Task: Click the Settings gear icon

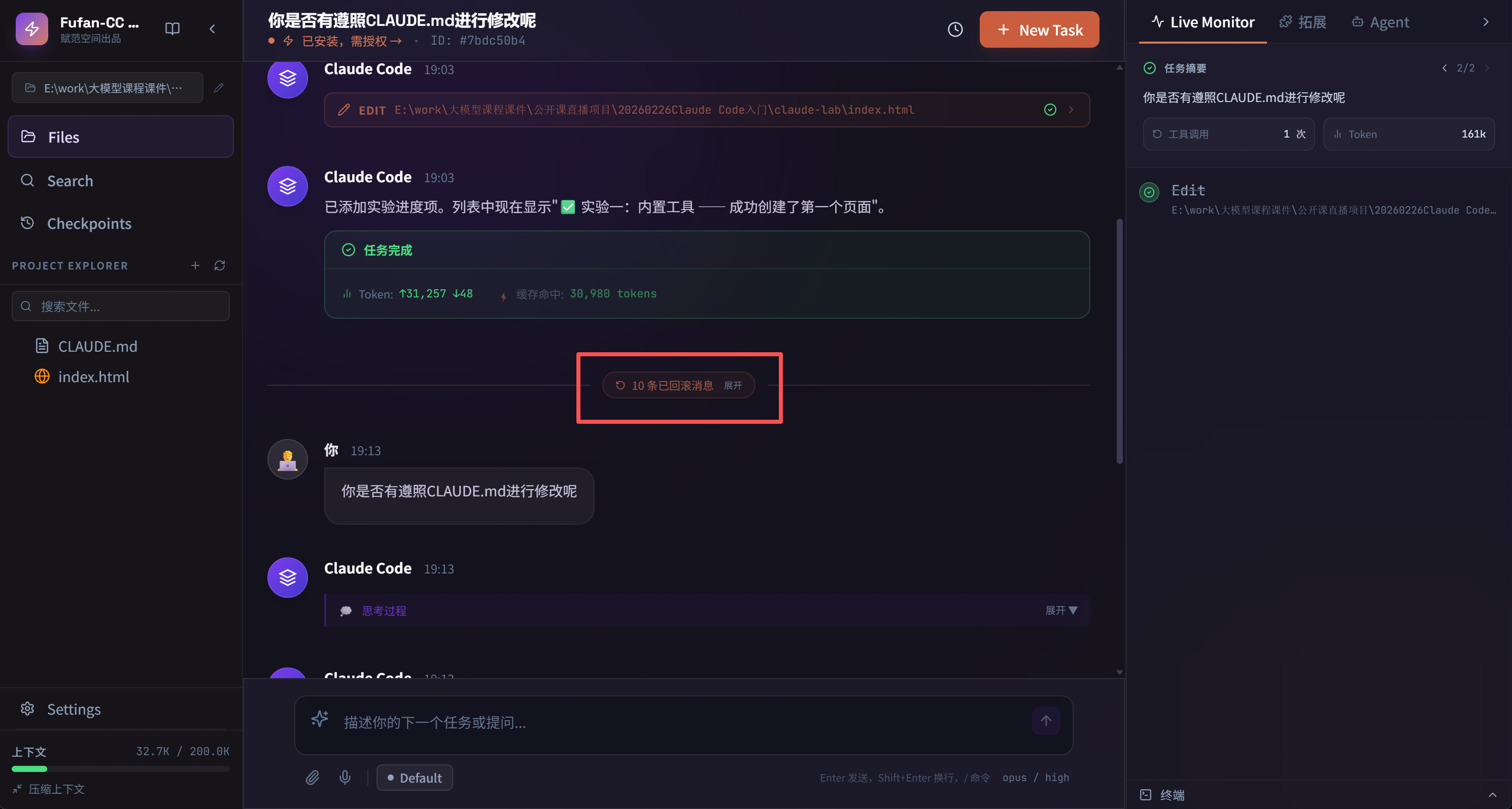Action: click(27, 709)
